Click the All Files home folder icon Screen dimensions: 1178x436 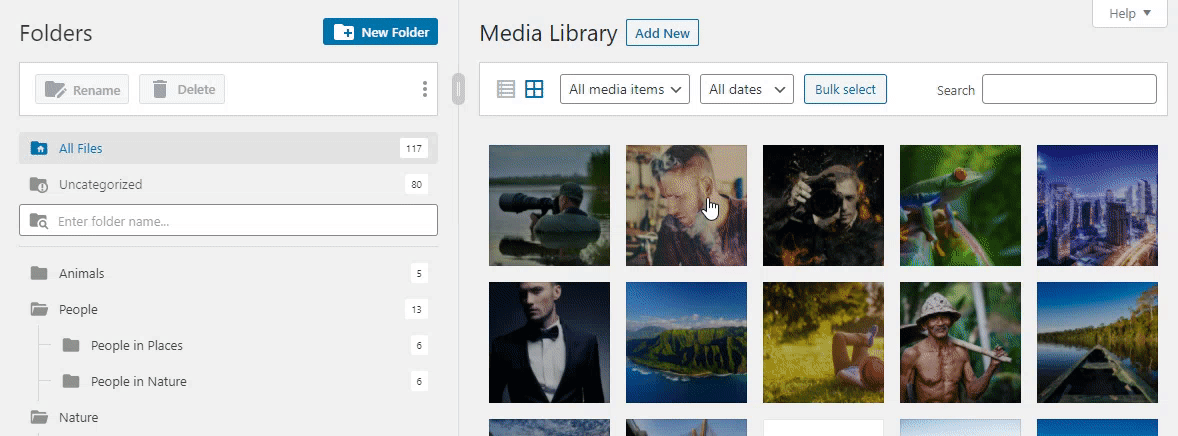pos(39,148)
